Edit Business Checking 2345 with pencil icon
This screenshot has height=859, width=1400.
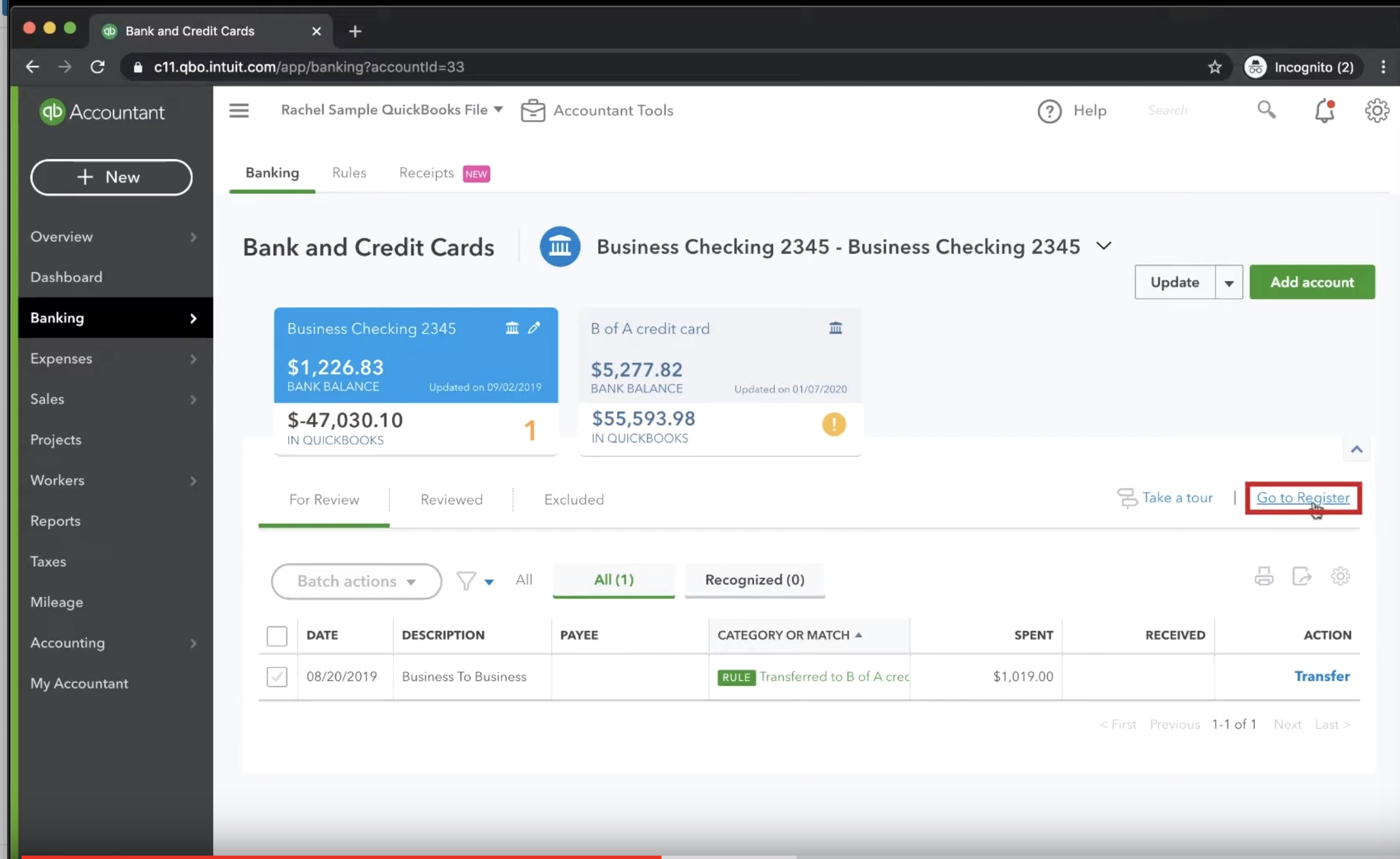tap(534, 328)
